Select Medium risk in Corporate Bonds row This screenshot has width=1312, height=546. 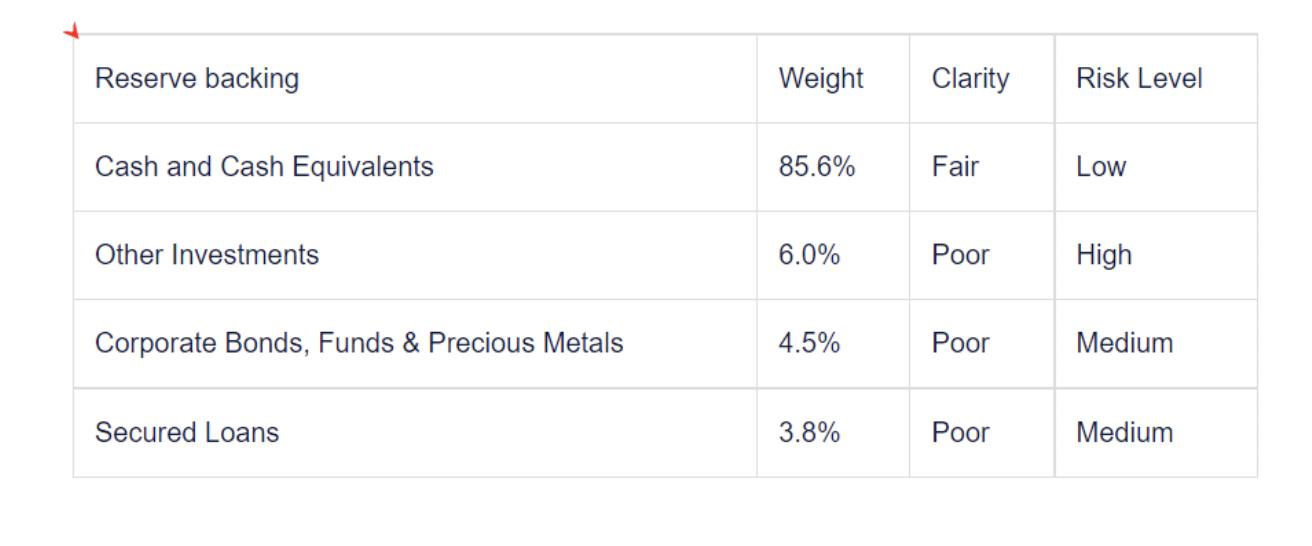pyautogui.click(x=1124, y=343)
